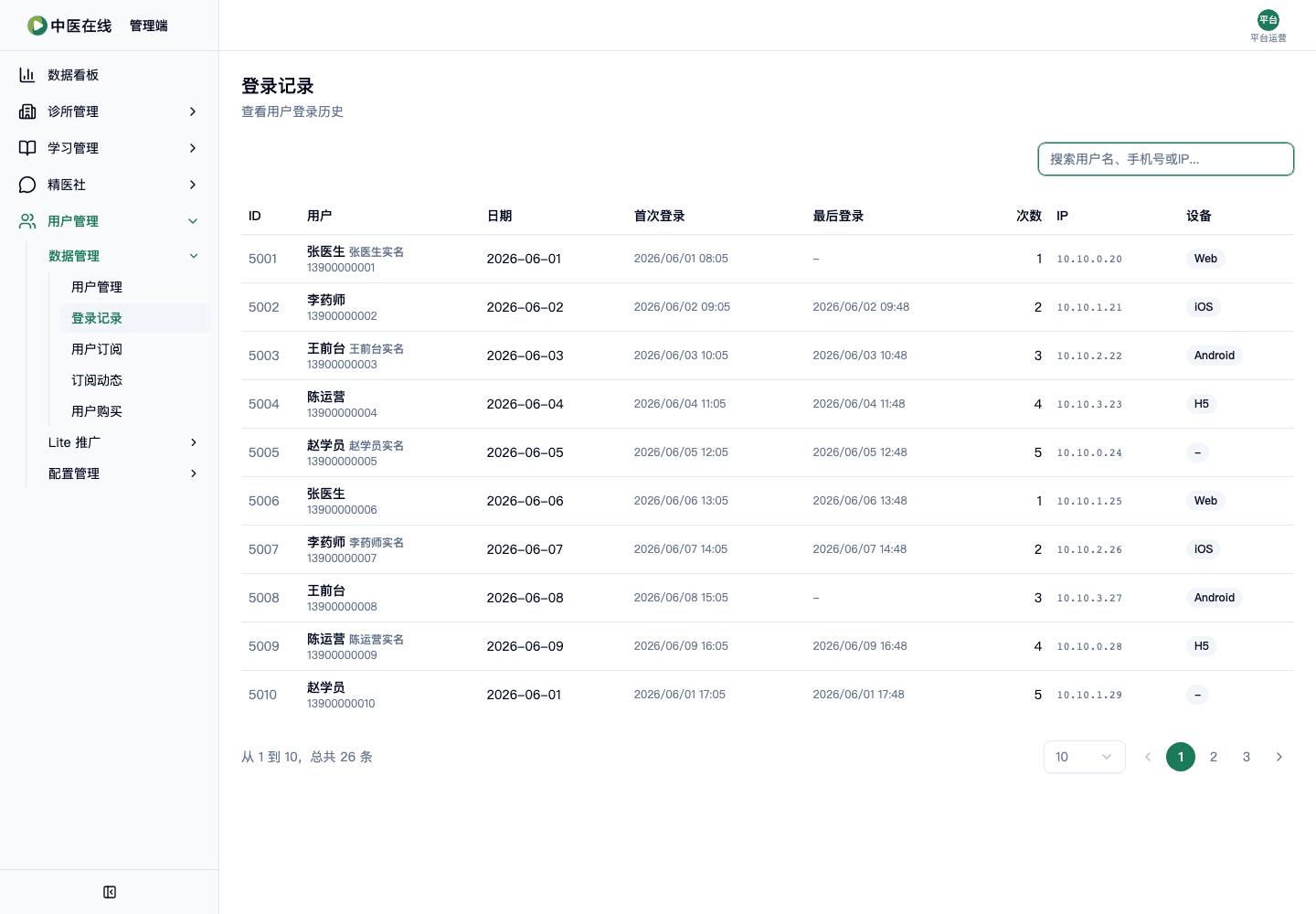Expand 配置管理 chevron
The height and width of the screenshot is (914, 1316).
194,473
